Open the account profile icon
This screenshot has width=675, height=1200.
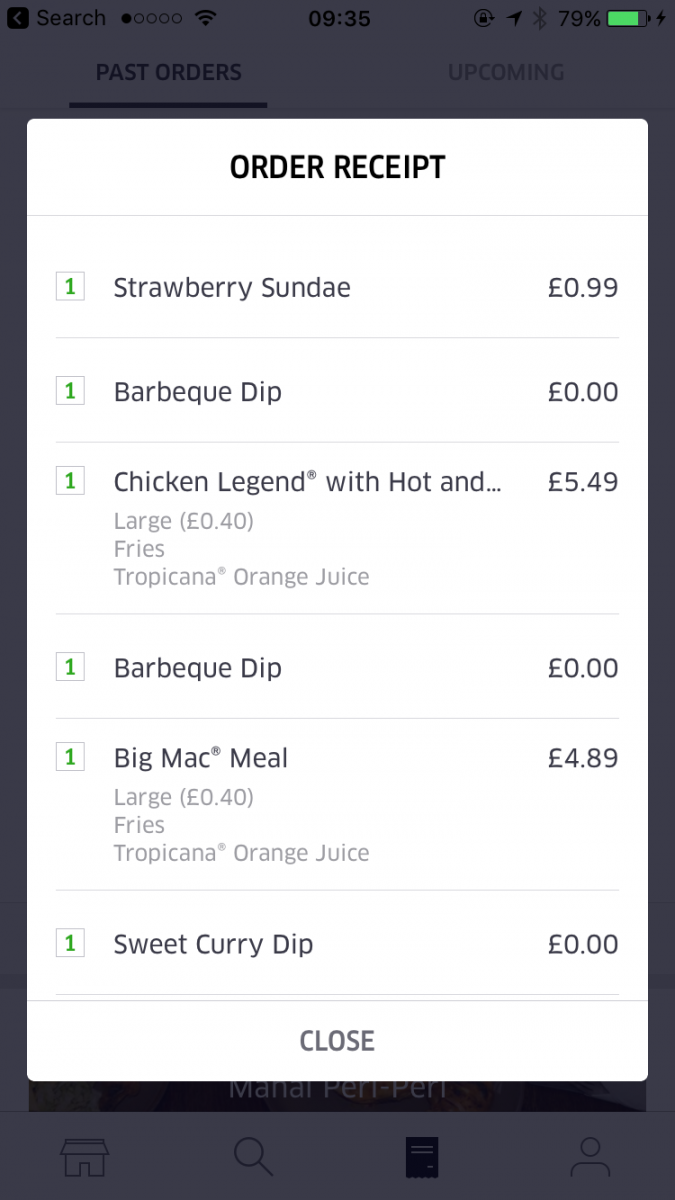tap(590, 1157)
